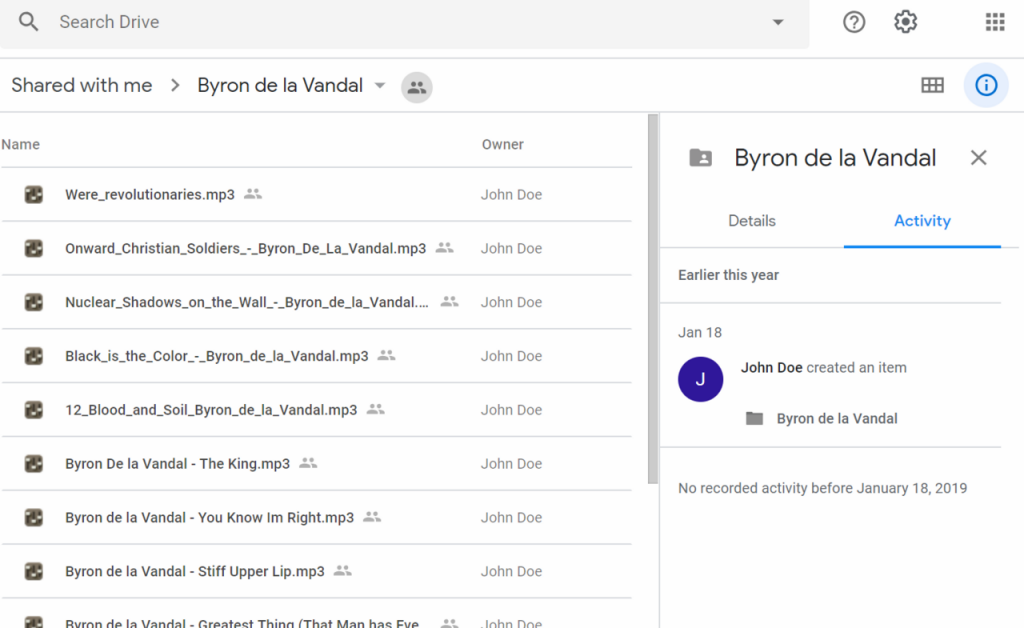This screenshot has height=628, width=1024.
Task: Click audio icon of Stiff Upper Lip.mp3
Action: pos(34,571)
